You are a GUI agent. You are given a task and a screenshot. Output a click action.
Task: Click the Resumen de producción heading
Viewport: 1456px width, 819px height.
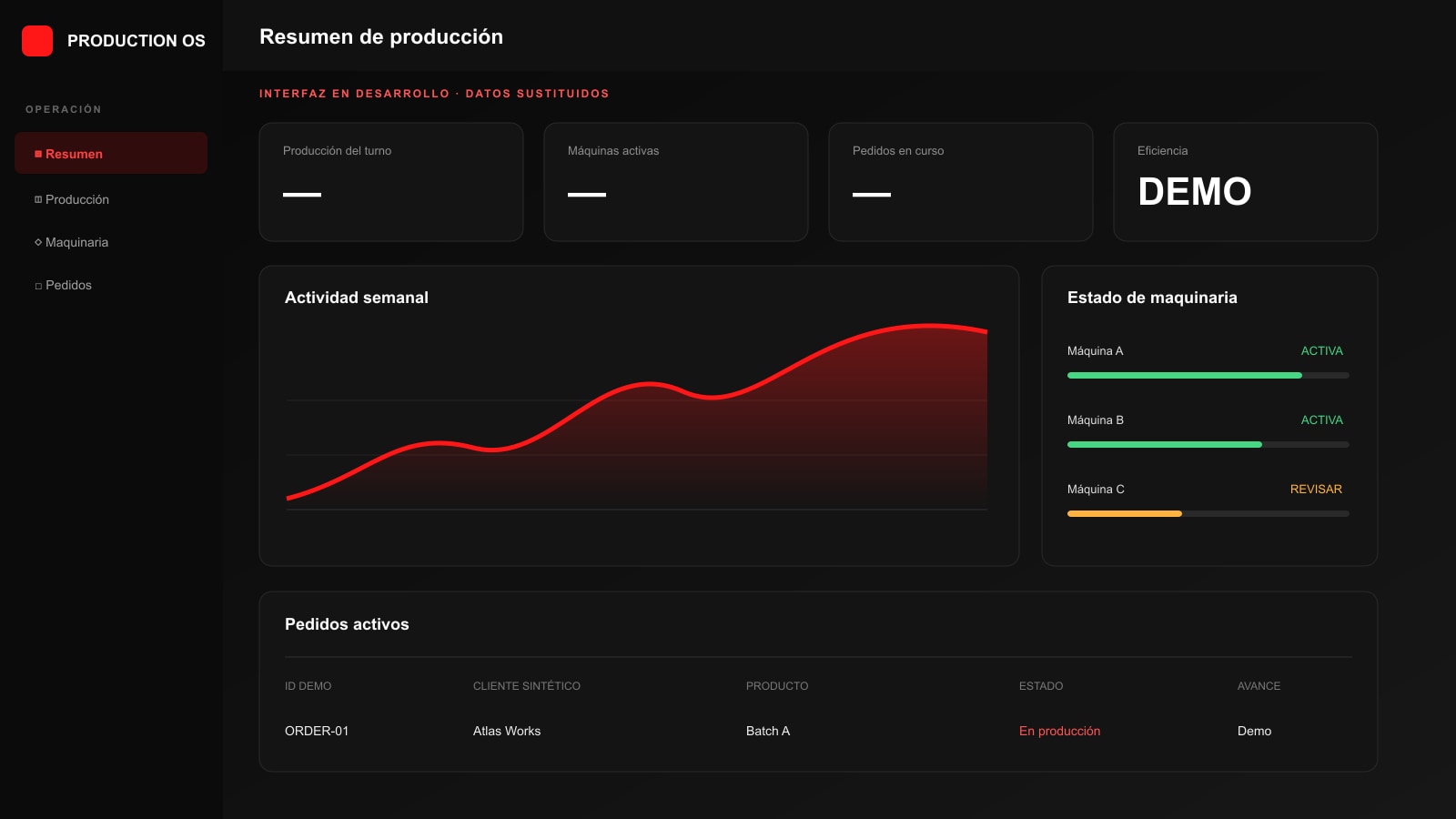[x=381, y=36]
